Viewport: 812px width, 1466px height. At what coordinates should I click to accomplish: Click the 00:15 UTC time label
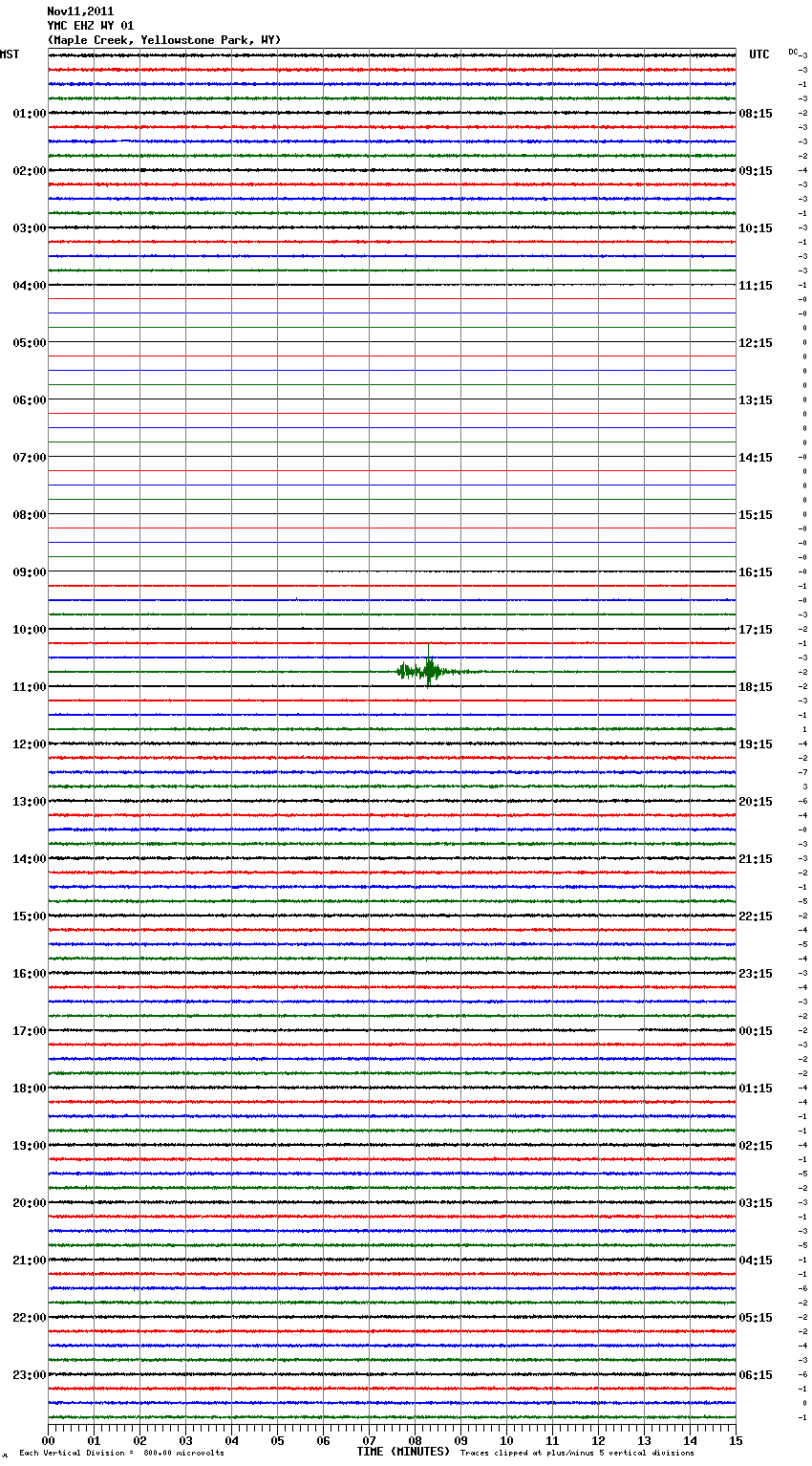[756, 1031]
